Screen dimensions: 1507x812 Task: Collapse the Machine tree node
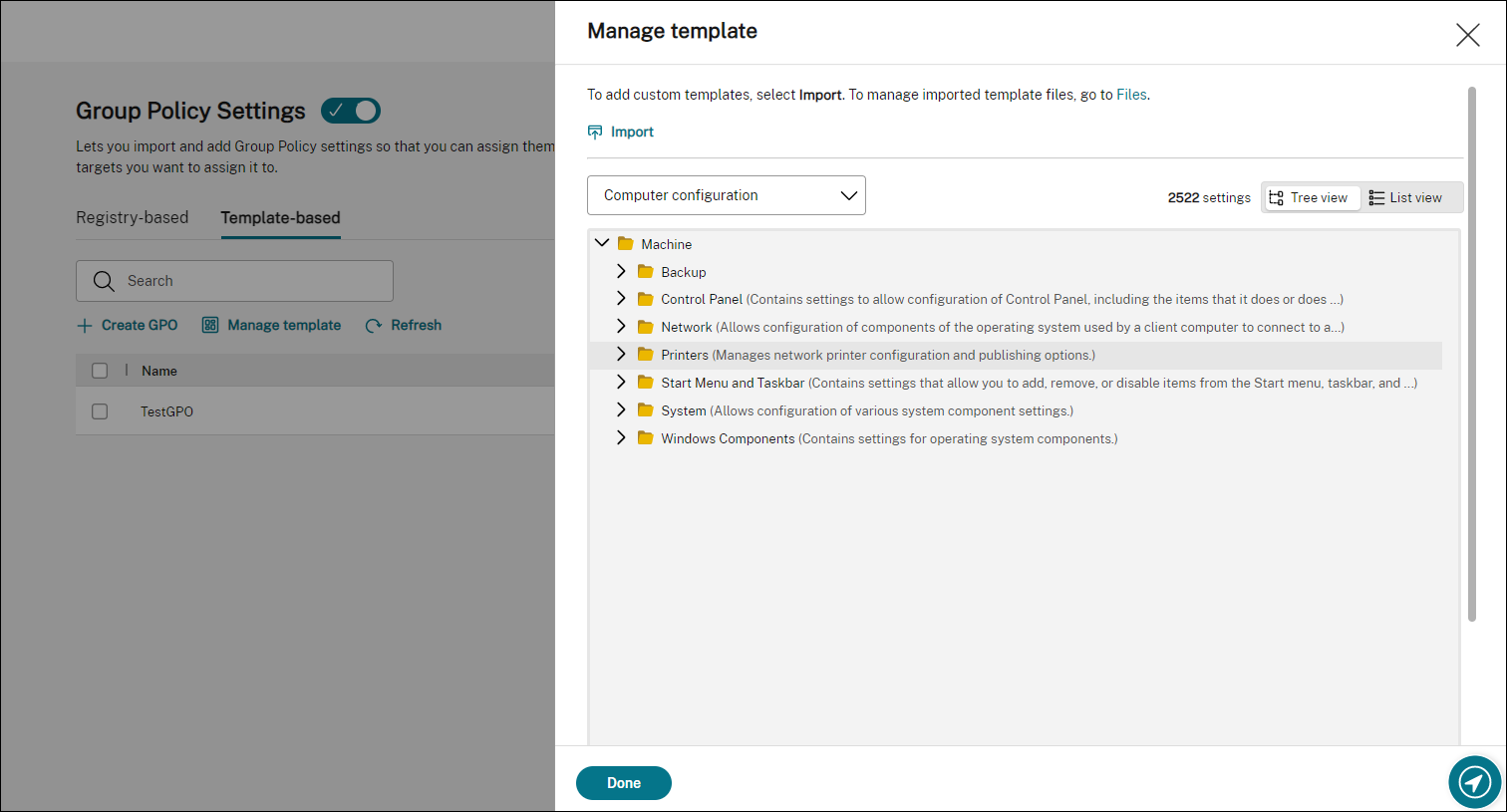point(602,243)
